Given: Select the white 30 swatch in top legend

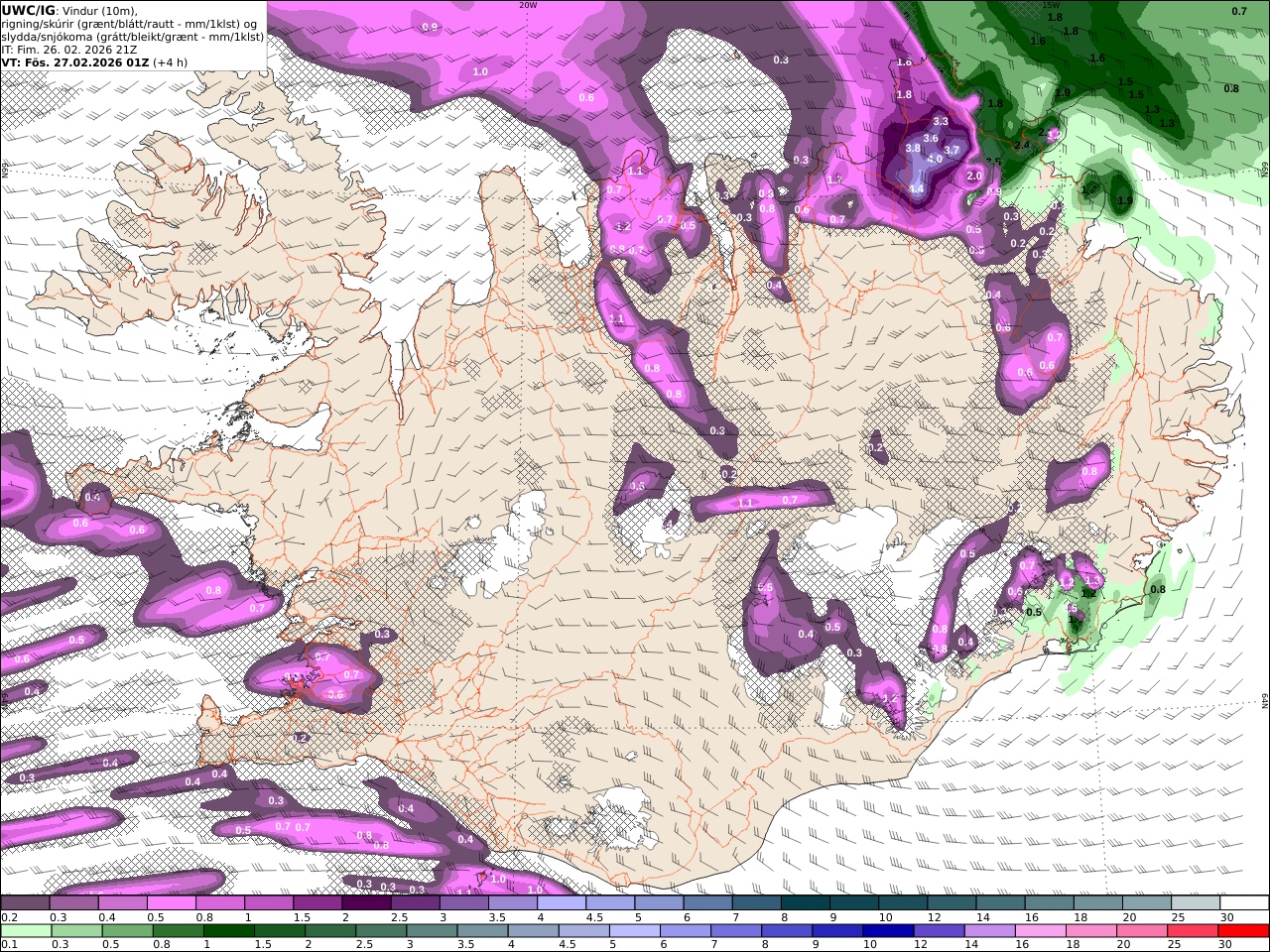Looking at the screenshot, I should click(1243, 903).
